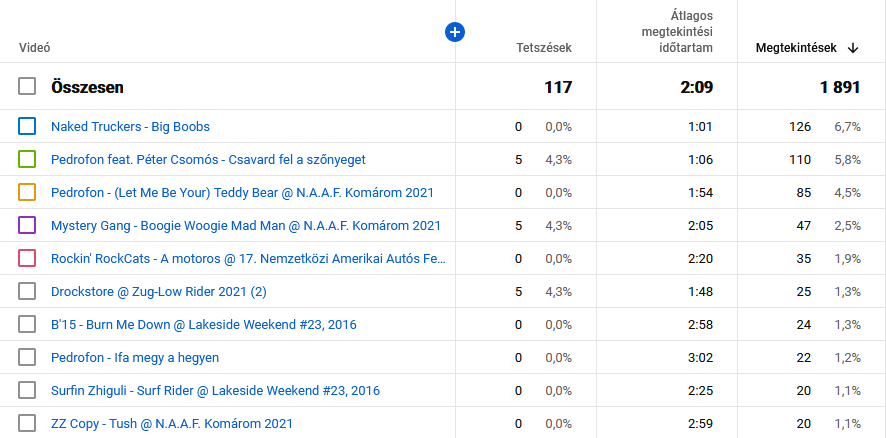Screen dimensions: 886x438
Task: Check the pink Rockin' RockCats checkbox
Action: 27,259
